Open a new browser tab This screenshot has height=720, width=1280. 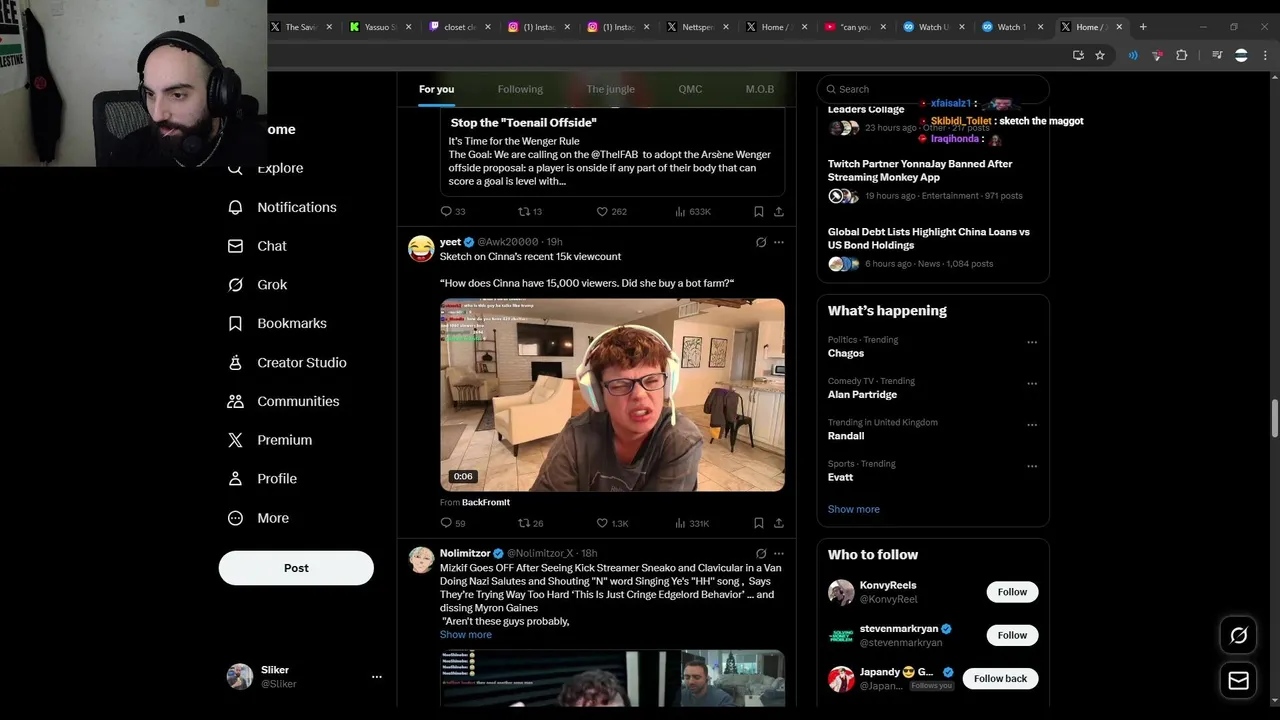pos(1143,27)
